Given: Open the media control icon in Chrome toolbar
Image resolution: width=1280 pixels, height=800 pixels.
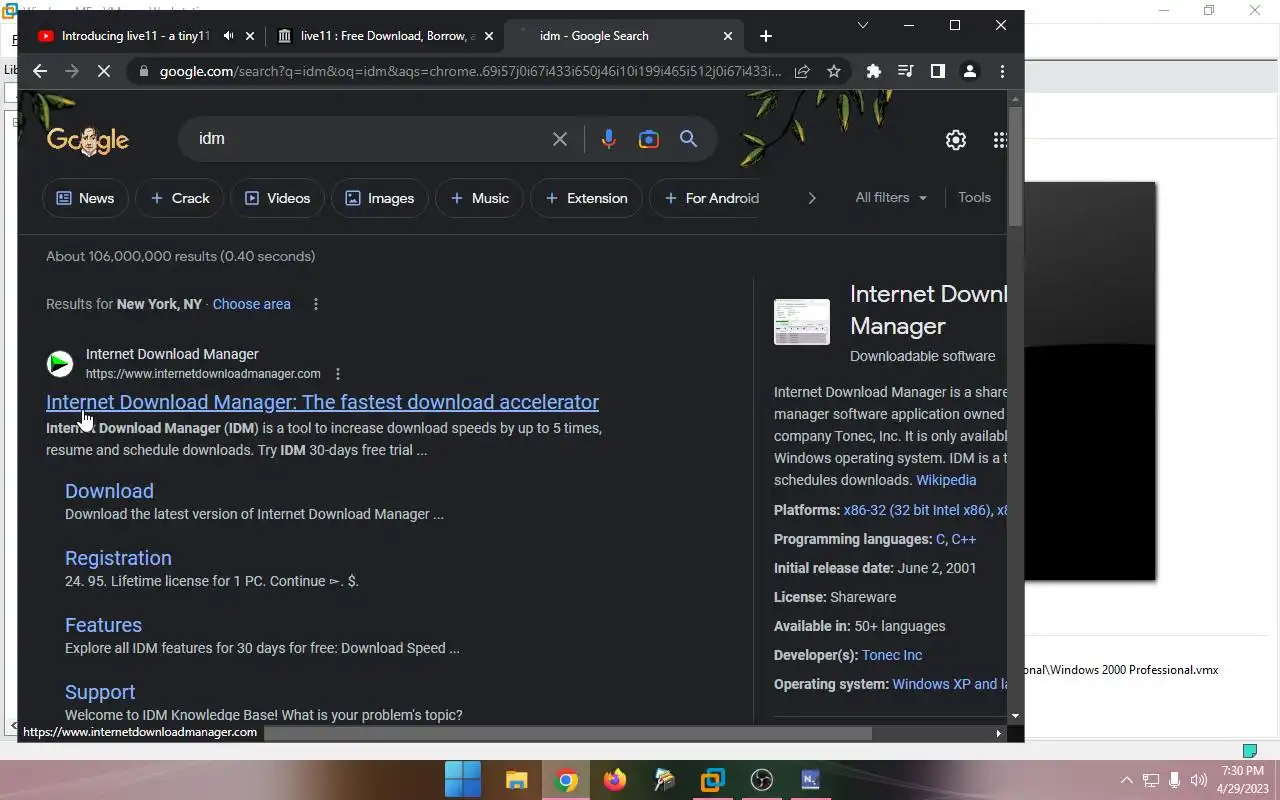Looking at the screenshot, I should click(905, 71).
